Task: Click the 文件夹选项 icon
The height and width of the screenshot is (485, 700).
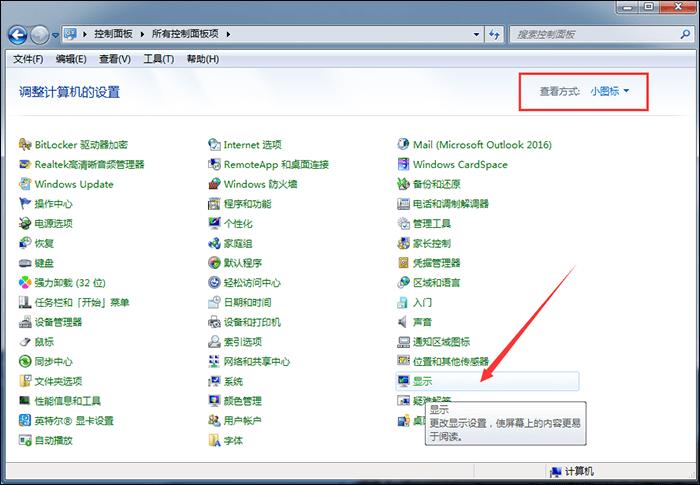Action: click(x=25, y=381)
